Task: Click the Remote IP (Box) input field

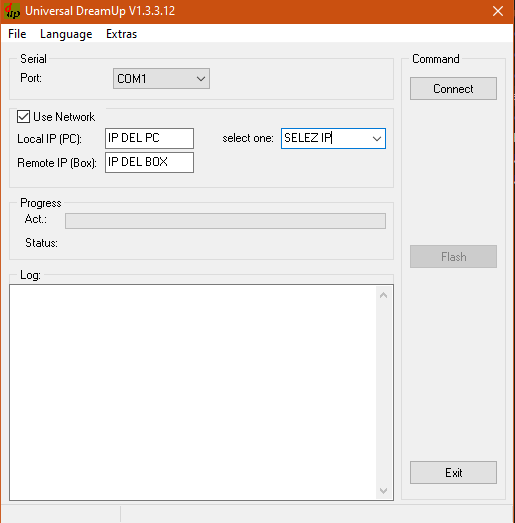Action: pos(149,162)
